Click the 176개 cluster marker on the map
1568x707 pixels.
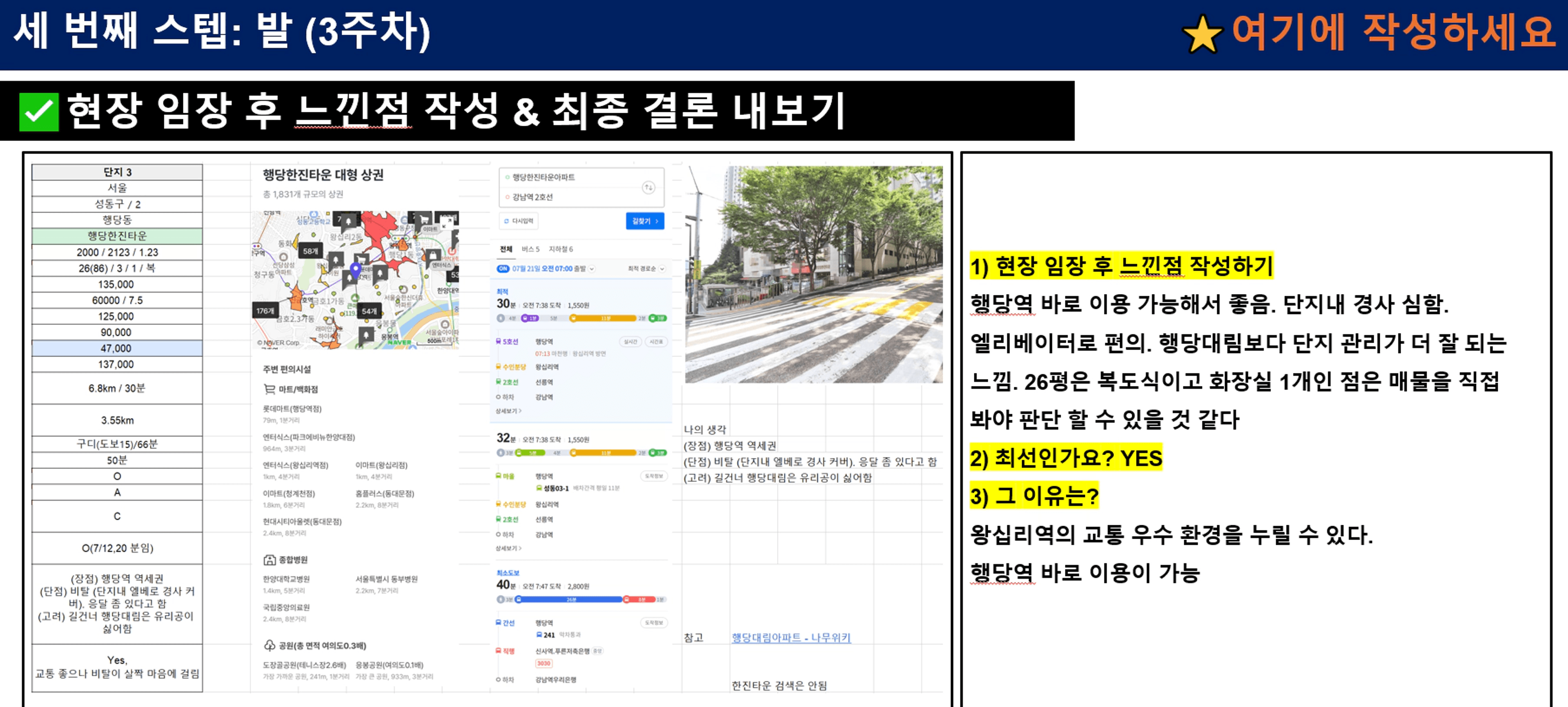(x=265, y=310)
